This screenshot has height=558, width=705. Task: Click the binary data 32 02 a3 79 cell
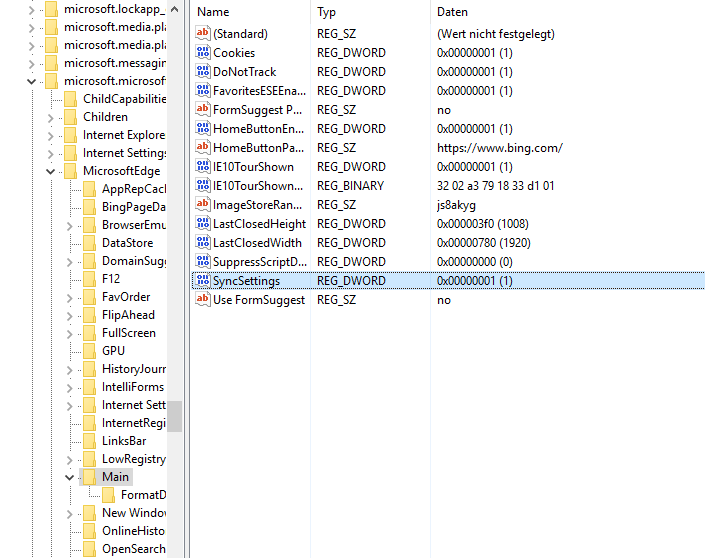point(495,186)
